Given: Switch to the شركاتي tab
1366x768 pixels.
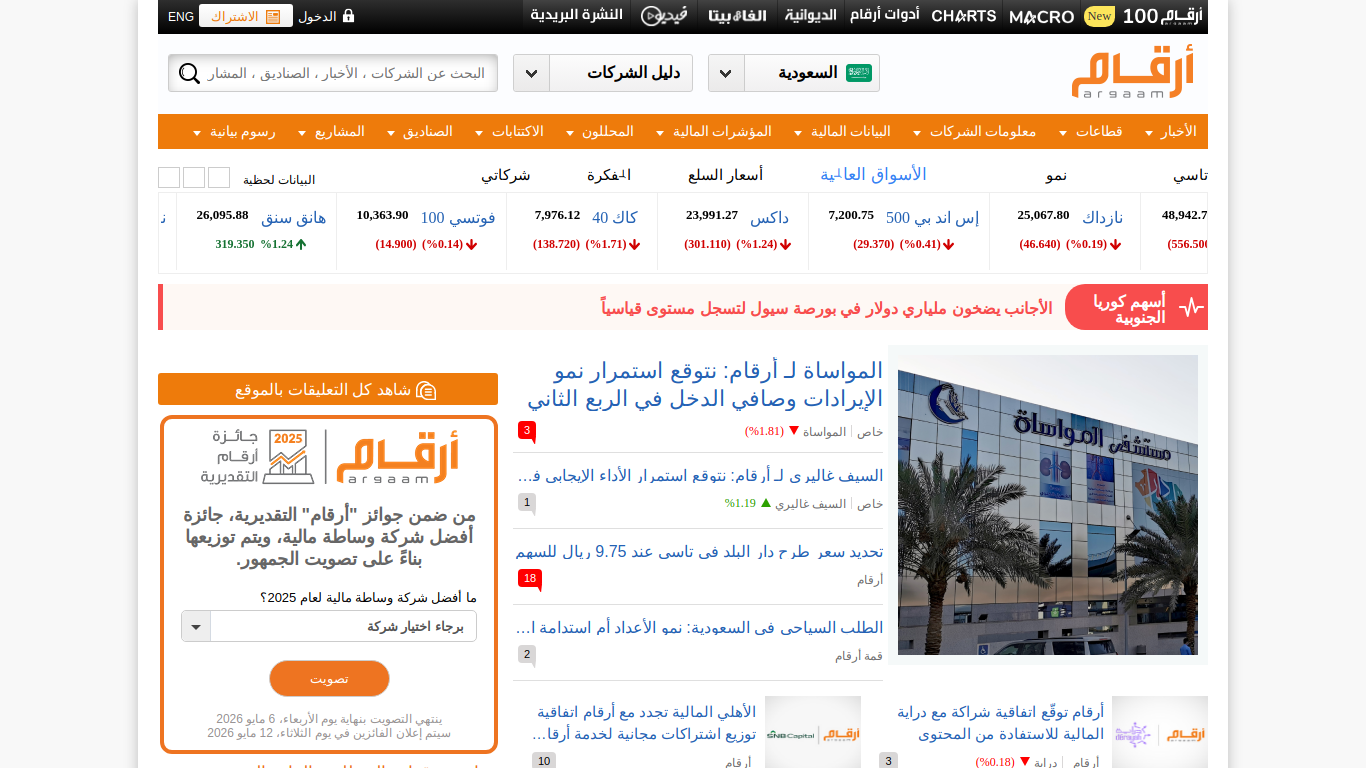Looking at the screenshot, I should click(x=506, y=175).
